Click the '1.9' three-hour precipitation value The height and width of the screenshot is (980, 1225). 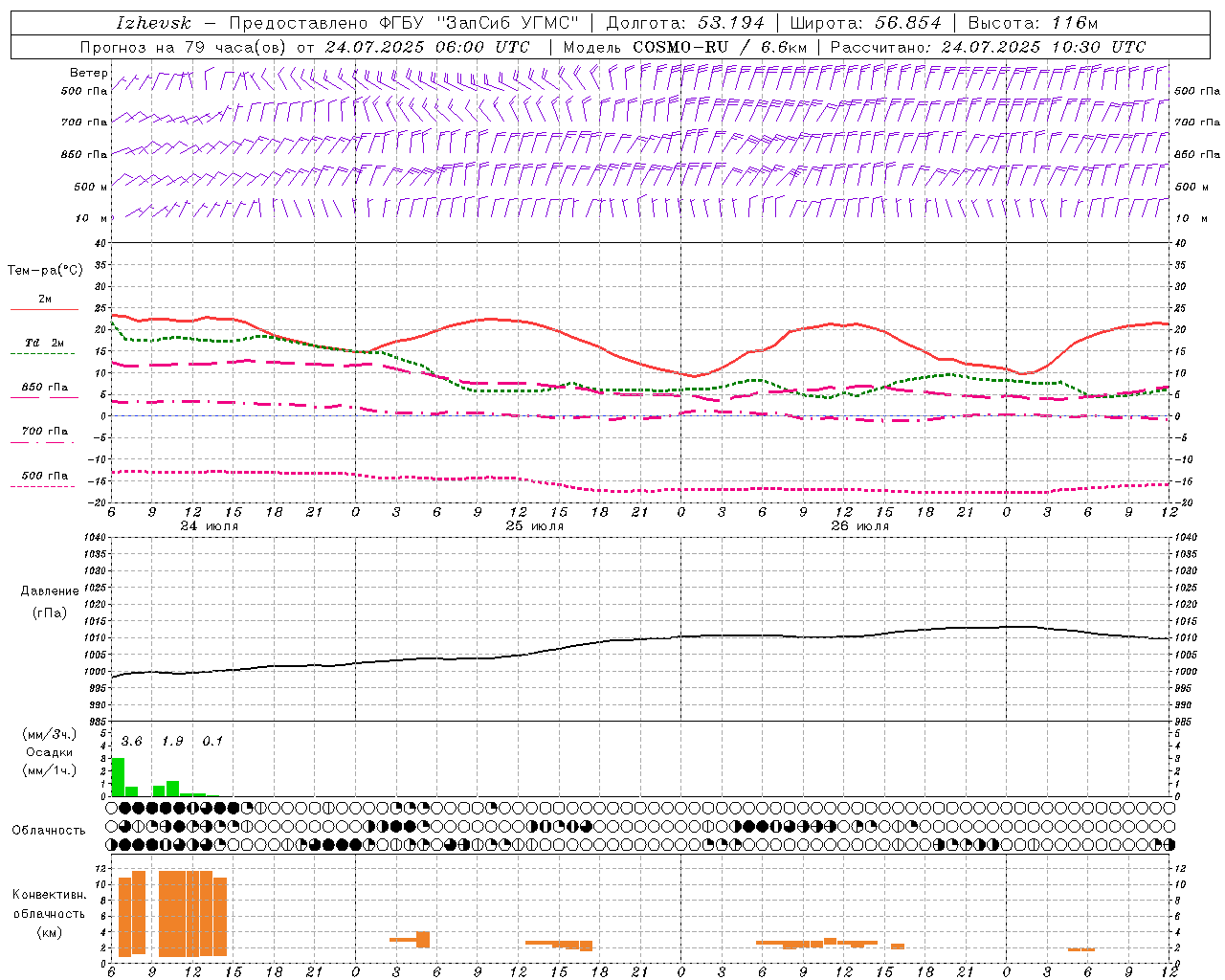[172, 742]
